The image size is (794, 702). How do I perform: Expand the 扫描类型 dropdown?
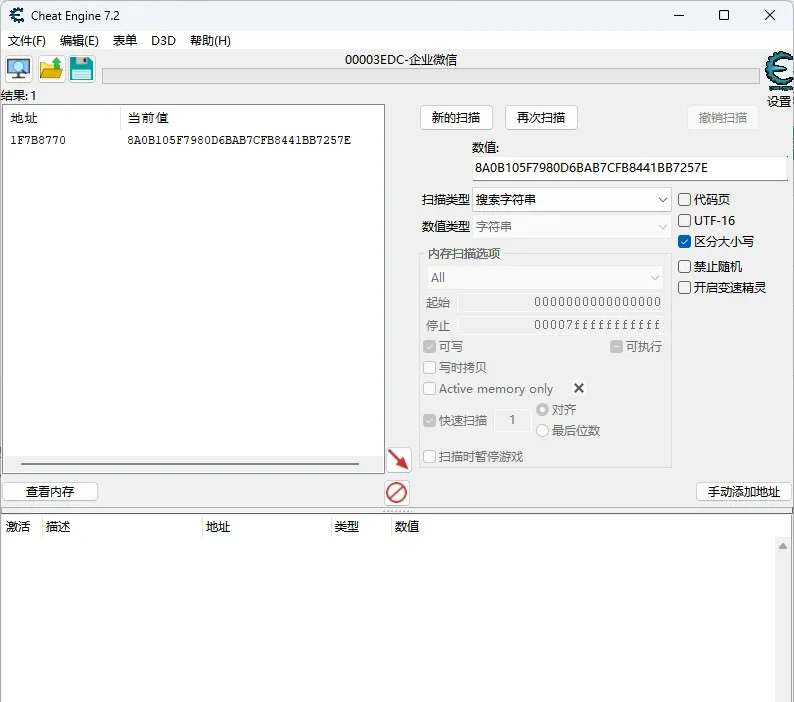pos(572,200)
